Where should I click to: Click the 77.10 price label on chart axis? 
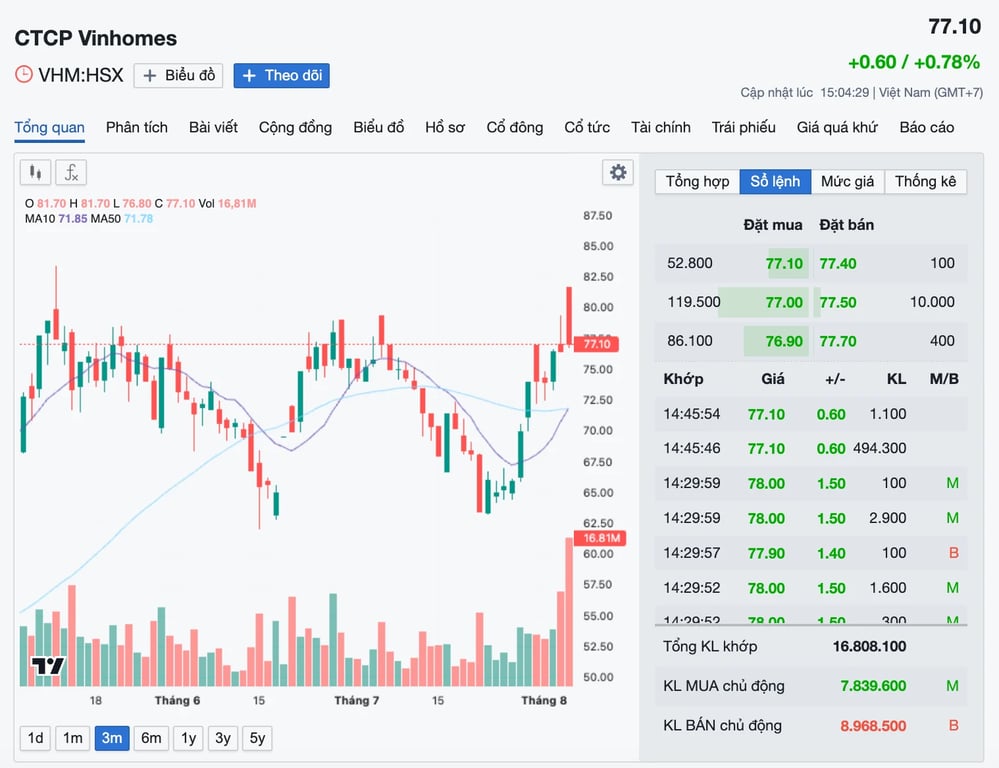click(x=596, y=344)
